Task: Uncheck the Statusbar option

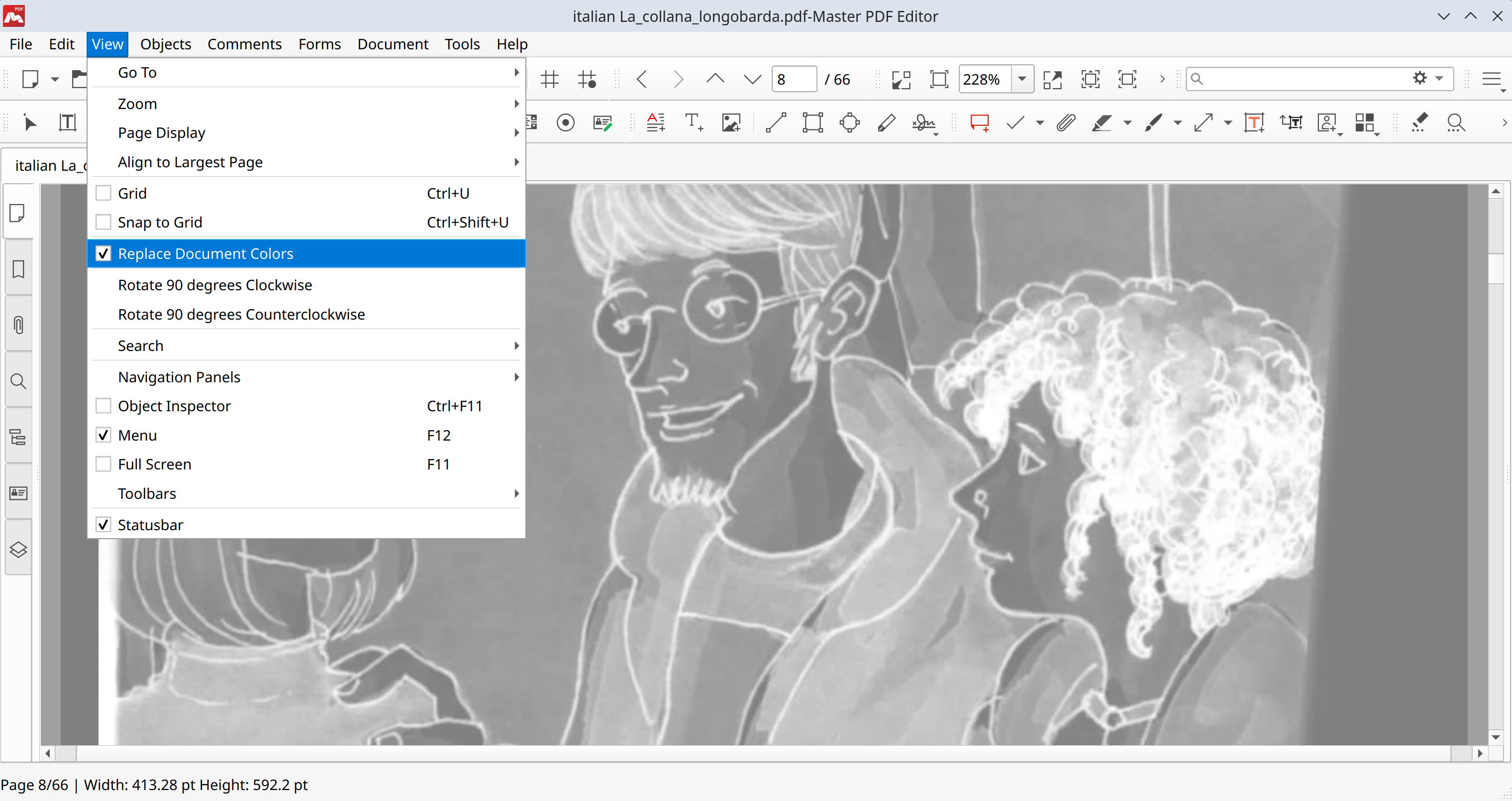Action: point(103,524)
